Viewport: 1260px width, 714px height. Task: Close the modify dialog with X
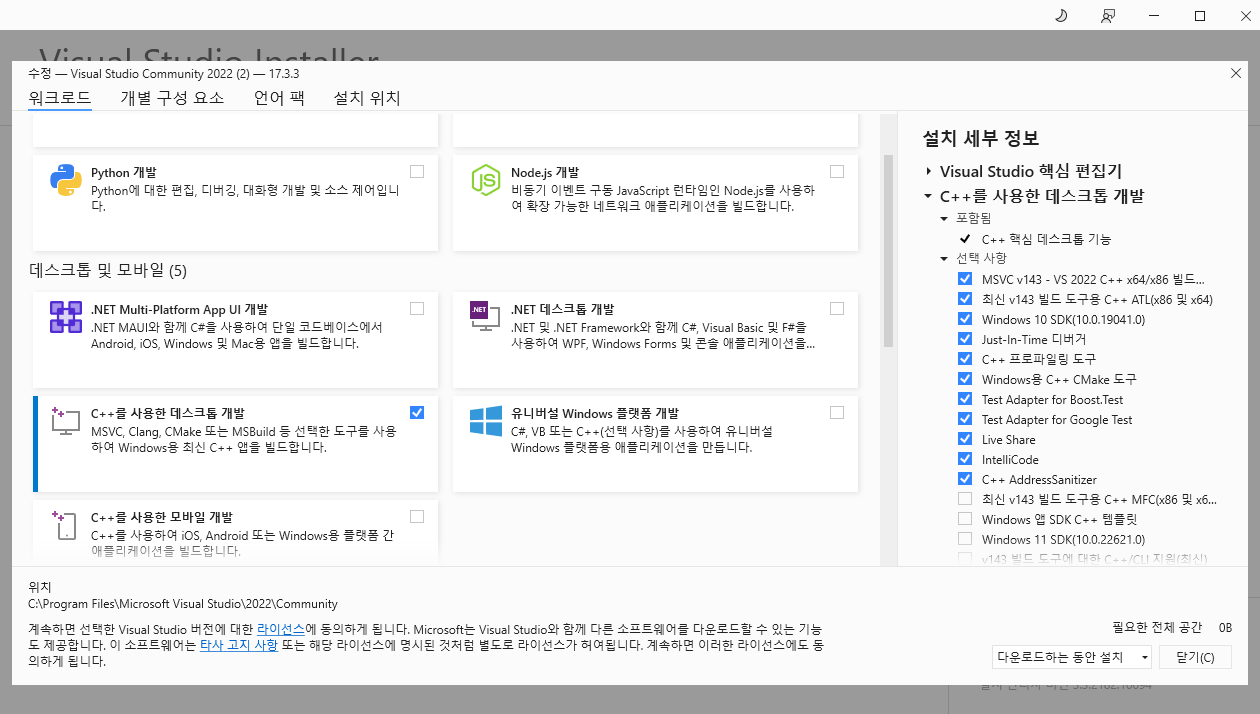(x=1236, y=73)
